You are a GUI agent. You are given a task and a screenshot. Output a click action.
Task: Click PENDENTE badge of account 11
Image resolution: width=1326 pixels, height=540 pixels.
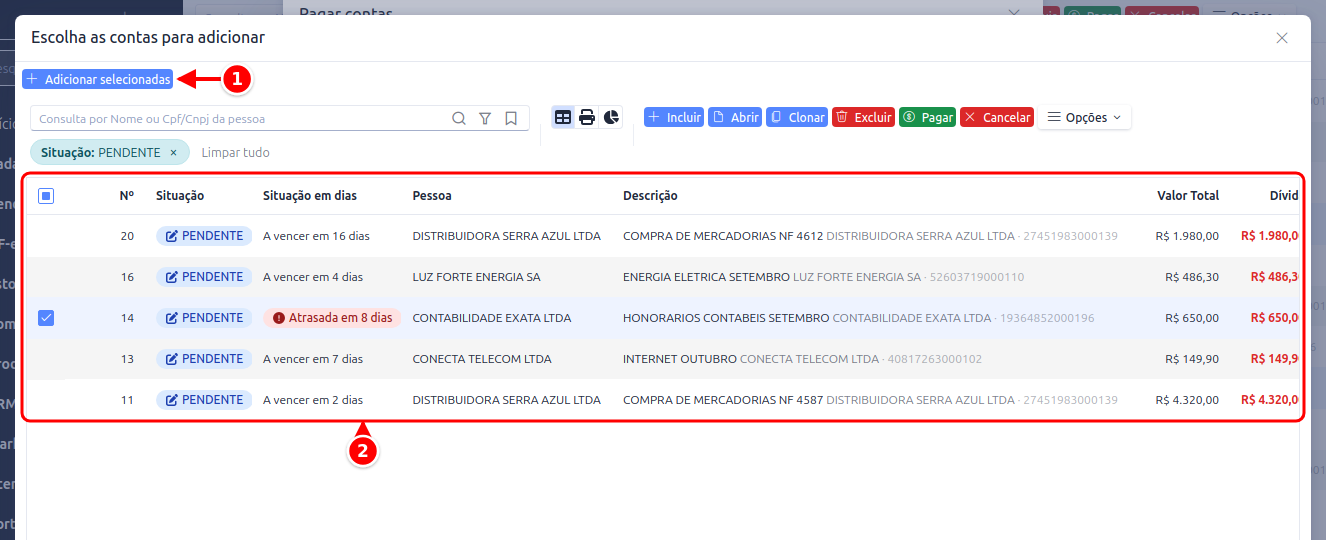(204, 400)
